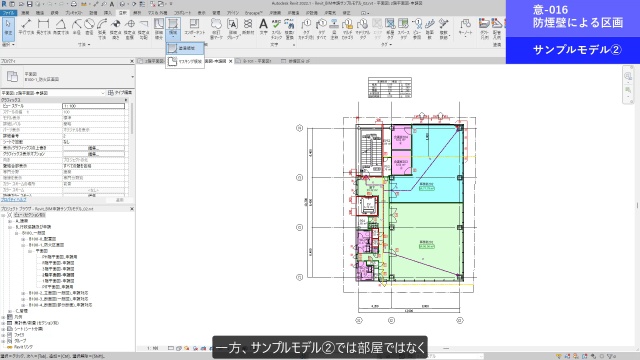Expand the A_ views tree node
The height and width of the screenshot is (360, 640).
[10, 221]
